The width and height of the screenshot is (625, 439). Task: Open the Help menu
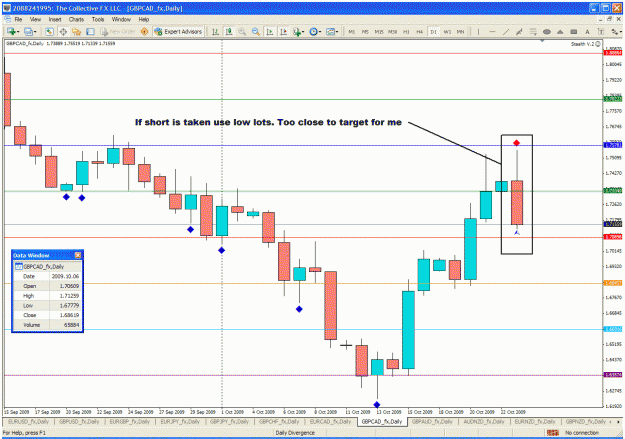(x=144, y=19)
